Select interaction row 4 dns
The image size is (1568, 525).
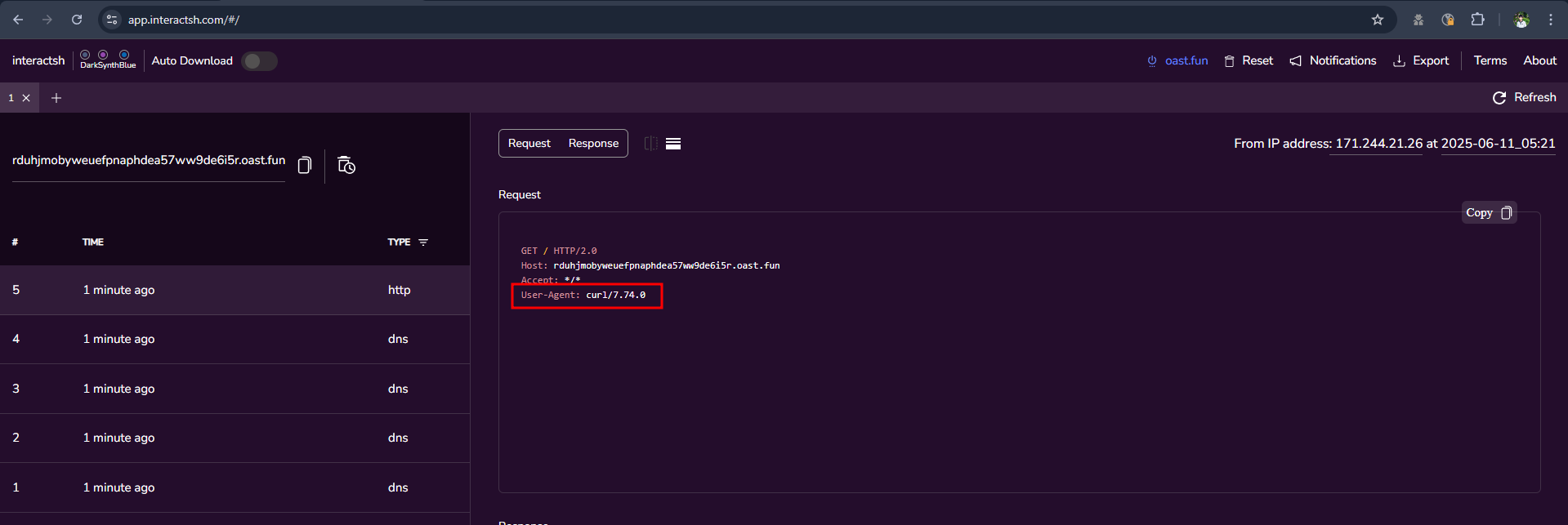(235, 339)
